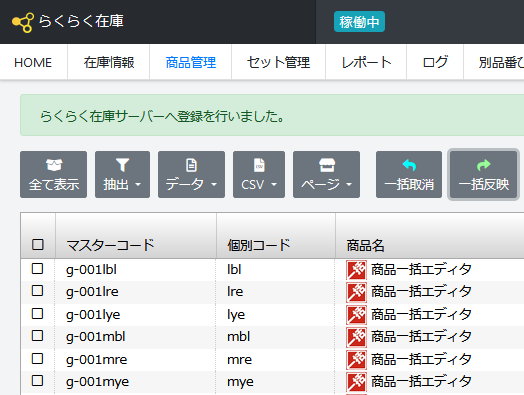Viewport: 524px width, 395px height.
Task: Click the document icon on データ
Action: coord(191,165)
